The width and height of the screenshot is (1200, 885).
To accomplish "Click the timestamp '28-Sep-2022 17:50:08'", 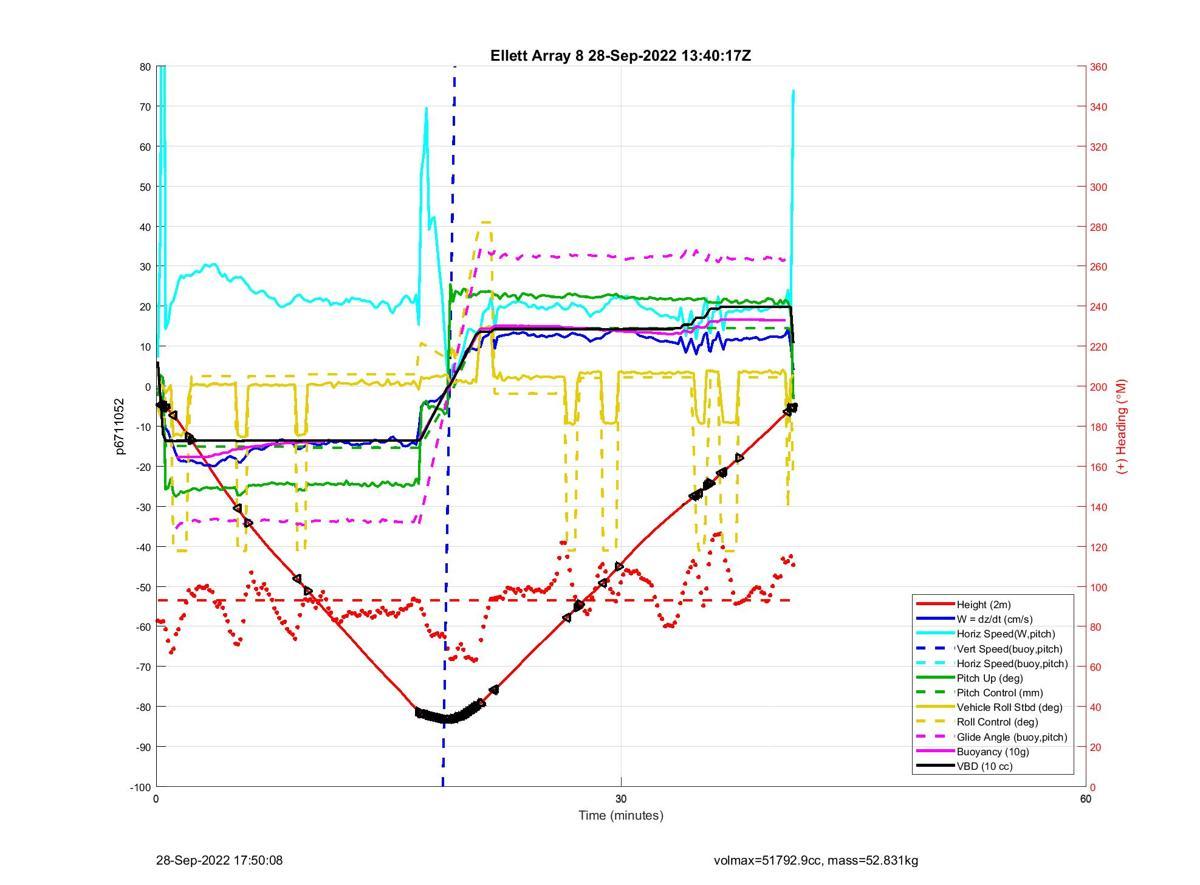I will pyautogui.click(x=219, y=860).
